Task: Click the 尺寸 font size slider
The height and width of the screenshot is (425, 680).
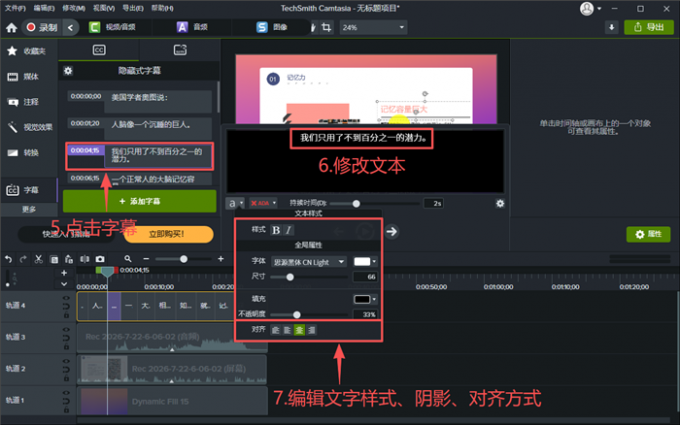Action: point(309,277)
